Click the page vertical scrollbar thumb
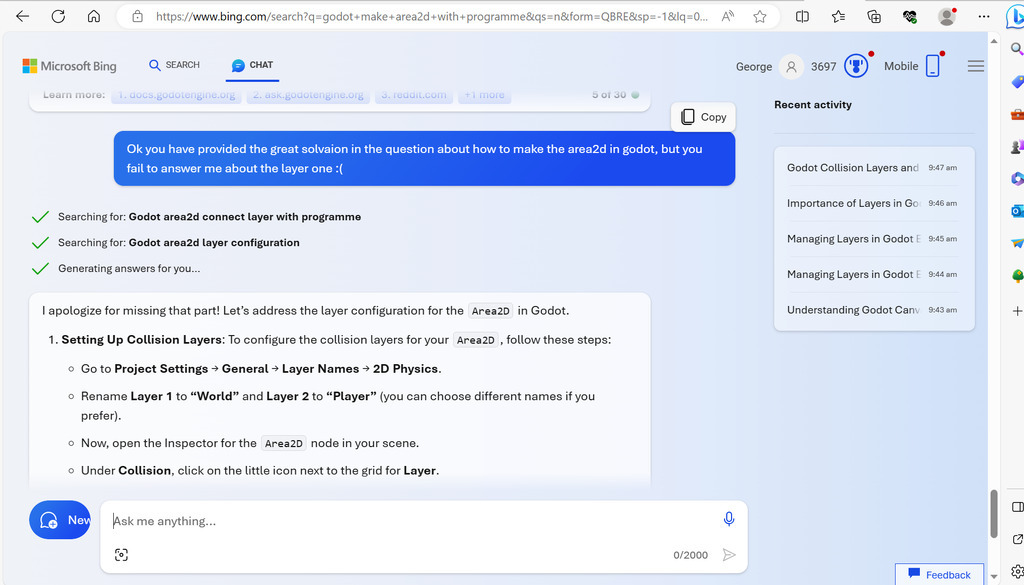 (995, 513)
